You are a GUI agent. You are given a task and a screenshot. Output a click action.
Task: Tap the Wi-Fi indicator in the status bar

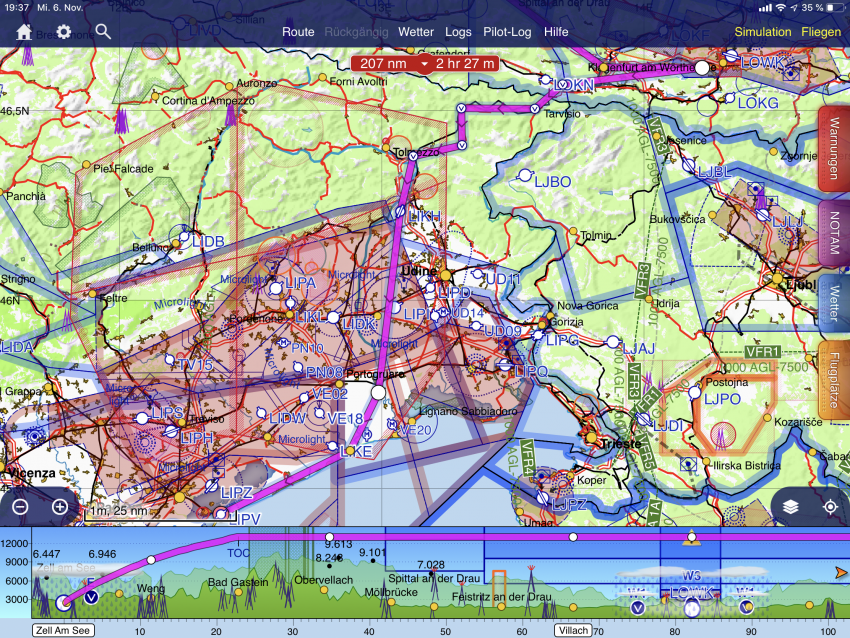(781, 8)
